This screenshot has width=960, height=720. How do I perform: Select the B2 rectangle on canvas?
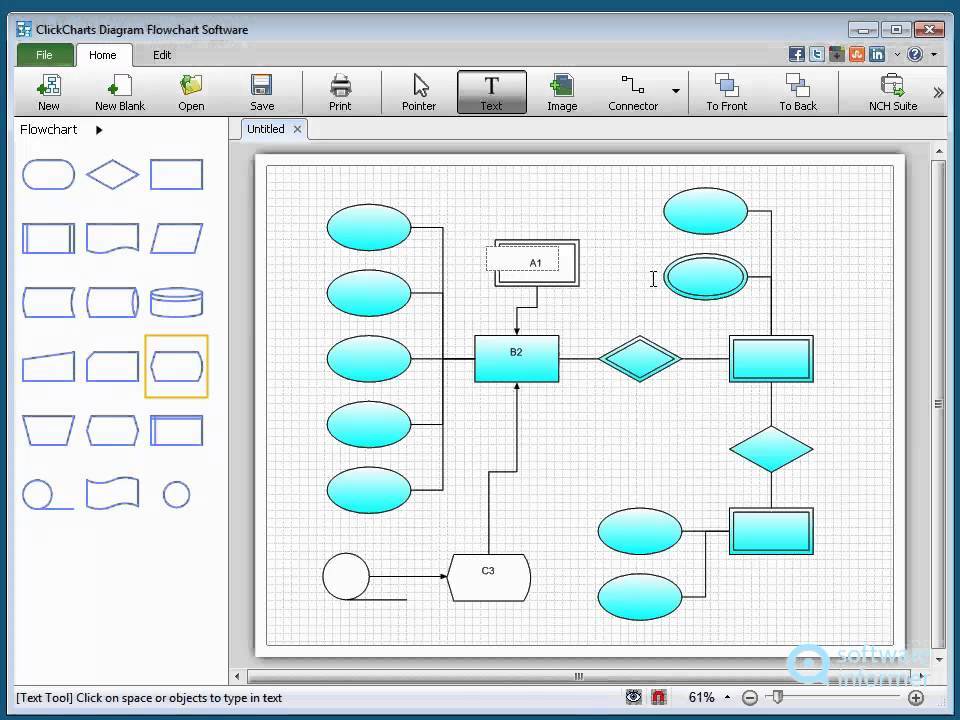517,359
